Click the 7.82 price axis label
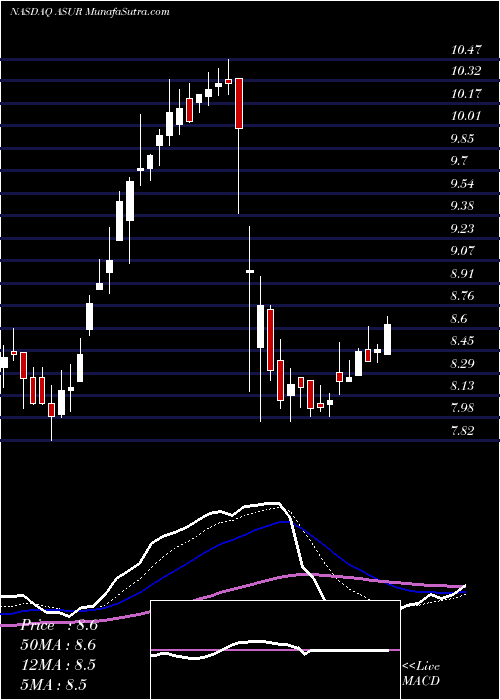The height and width of the screenshot is (700, 500). pos(462,430)
